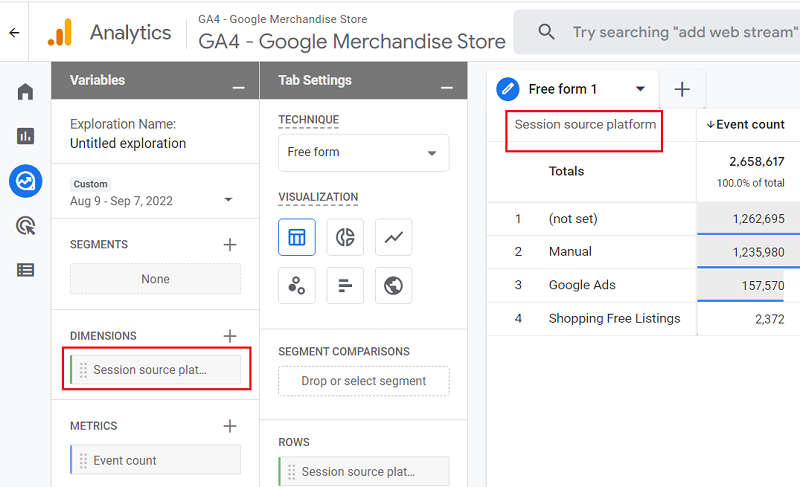
Task: Open the Configure list sidebar icon
Action: point(26,270)
